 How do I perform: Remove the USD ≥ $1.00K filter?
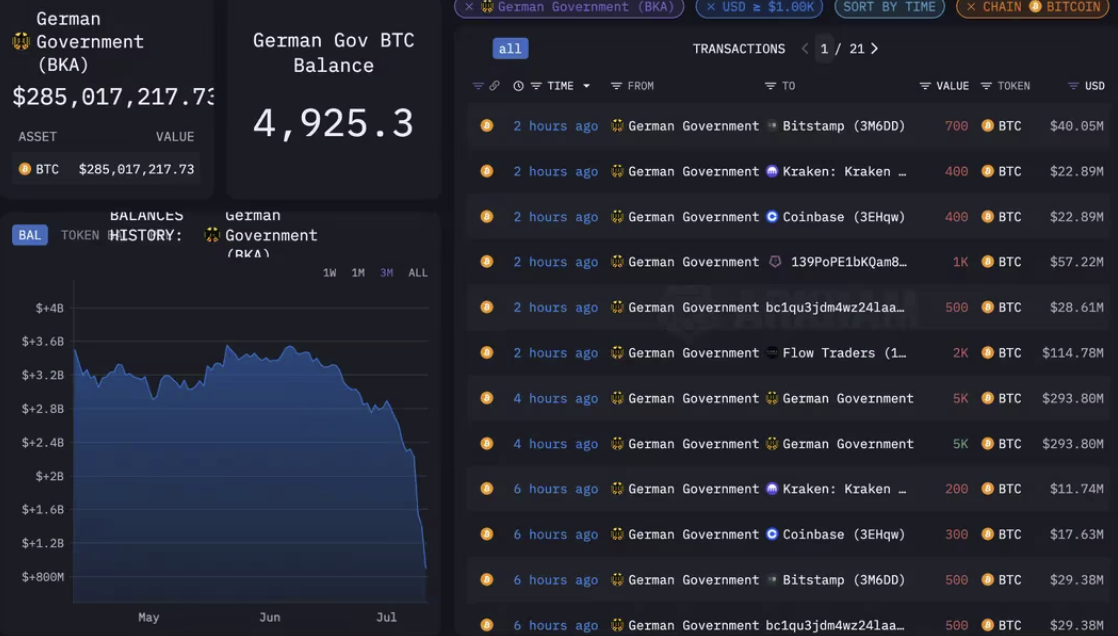point(710,6)
